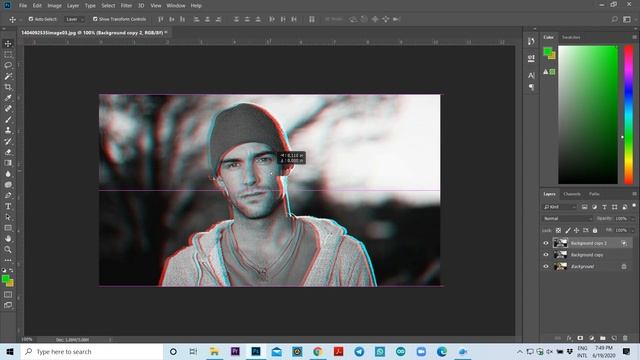Create new fill or adjustment layer
This screenshot has width=640, height=360.
pyautogui.click(x=591, y=338)
